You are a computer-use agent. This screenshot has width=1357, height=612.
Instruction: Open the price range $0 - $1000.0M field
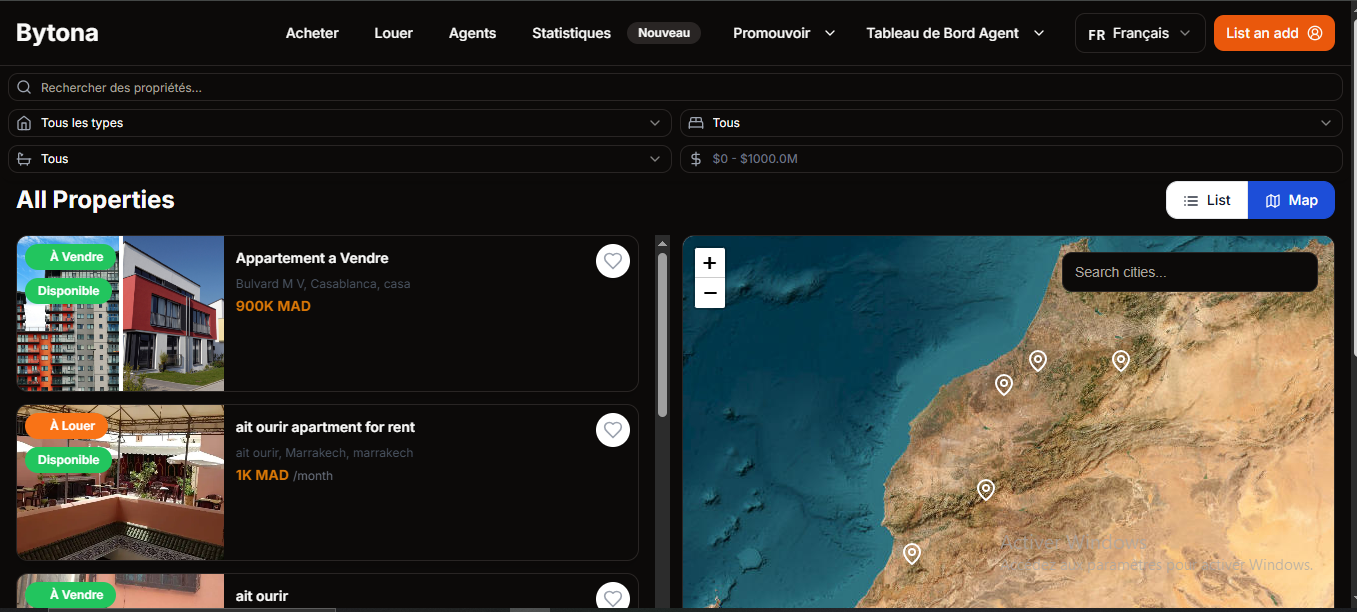tap(1010, 159)
